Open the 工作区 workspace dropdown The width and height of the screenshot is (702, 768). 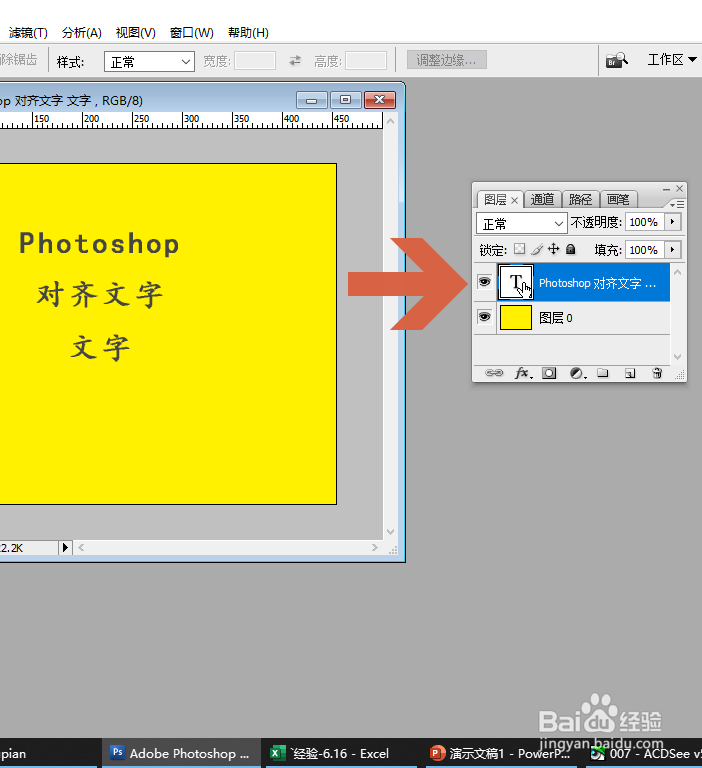672,60
